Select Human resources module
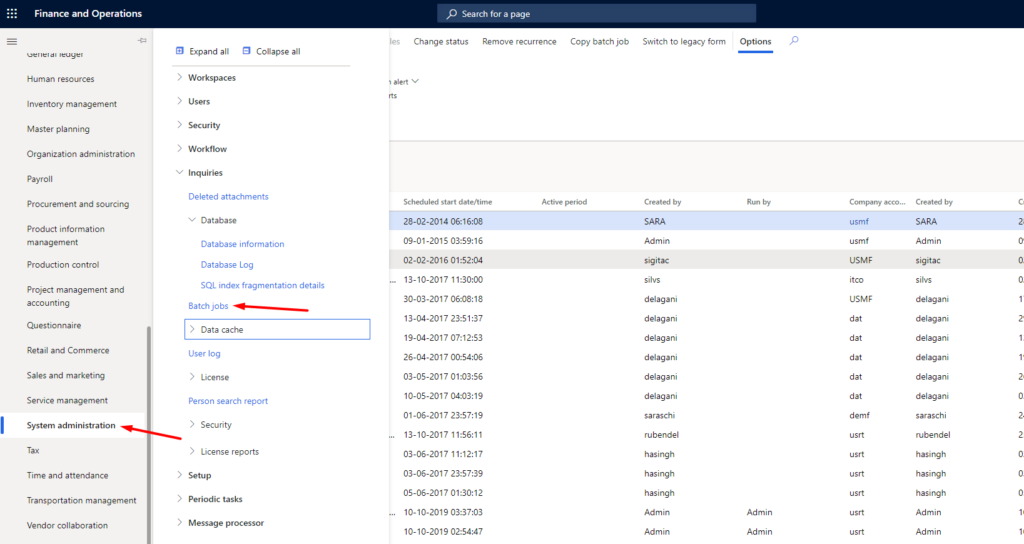This screenshot has width=1024, height=544. coord(60,79)
